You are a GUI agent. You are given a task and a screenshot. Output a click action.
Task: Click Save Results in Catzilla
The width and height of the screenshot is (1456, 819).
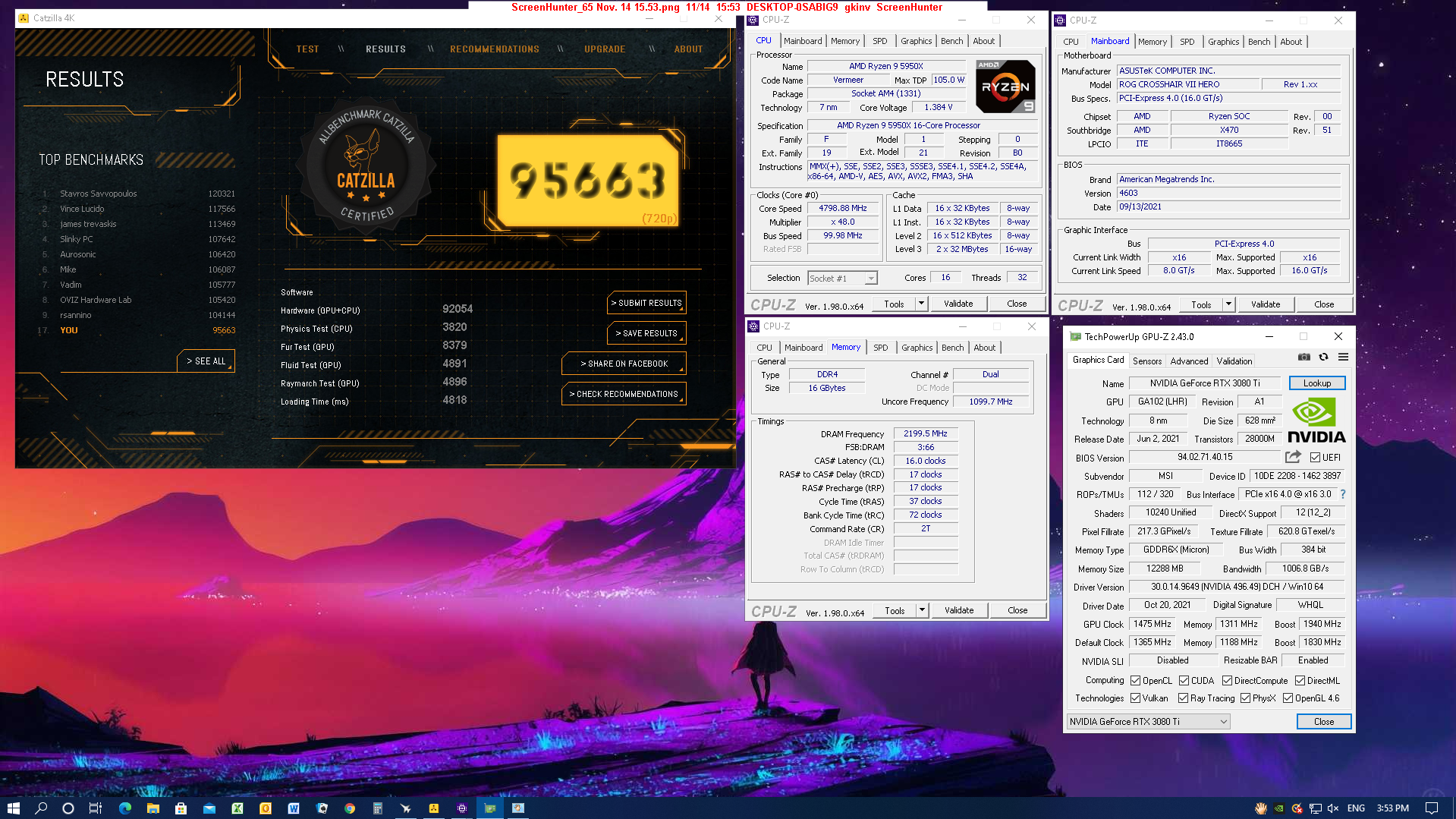tap(646, 333)
